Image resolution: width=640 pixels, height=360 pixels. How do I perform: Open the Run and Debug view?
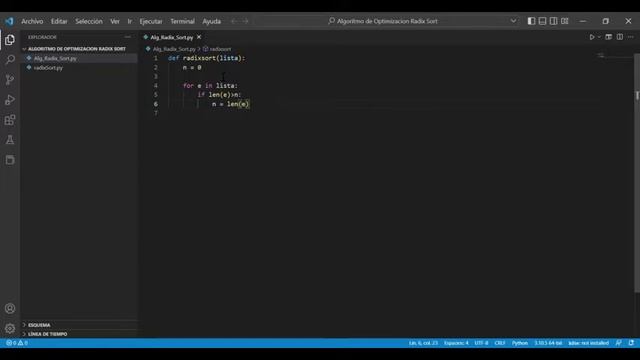tap(10, 100)
